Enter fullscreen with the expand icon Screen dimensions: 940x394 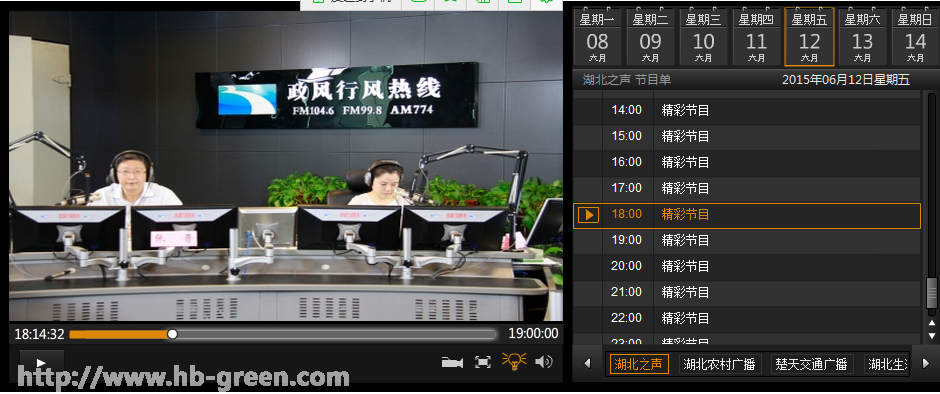point(483,362)
